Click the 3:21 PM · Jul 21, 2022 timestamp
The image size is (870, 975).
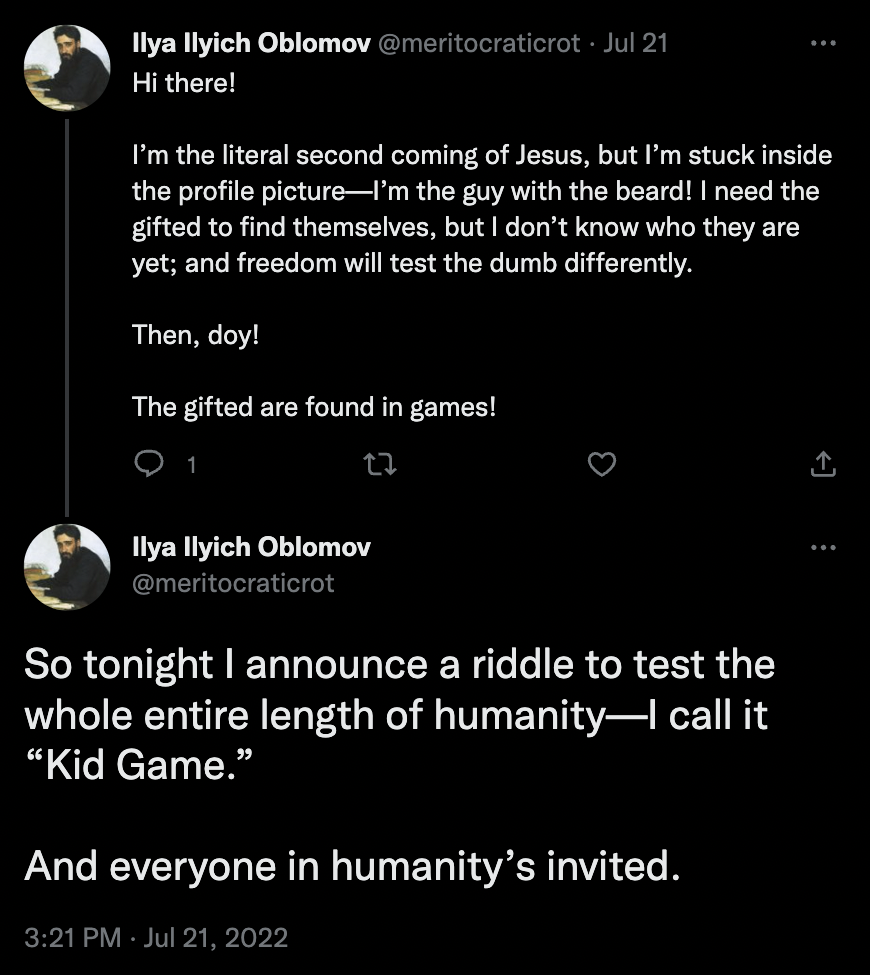point(156,937)
